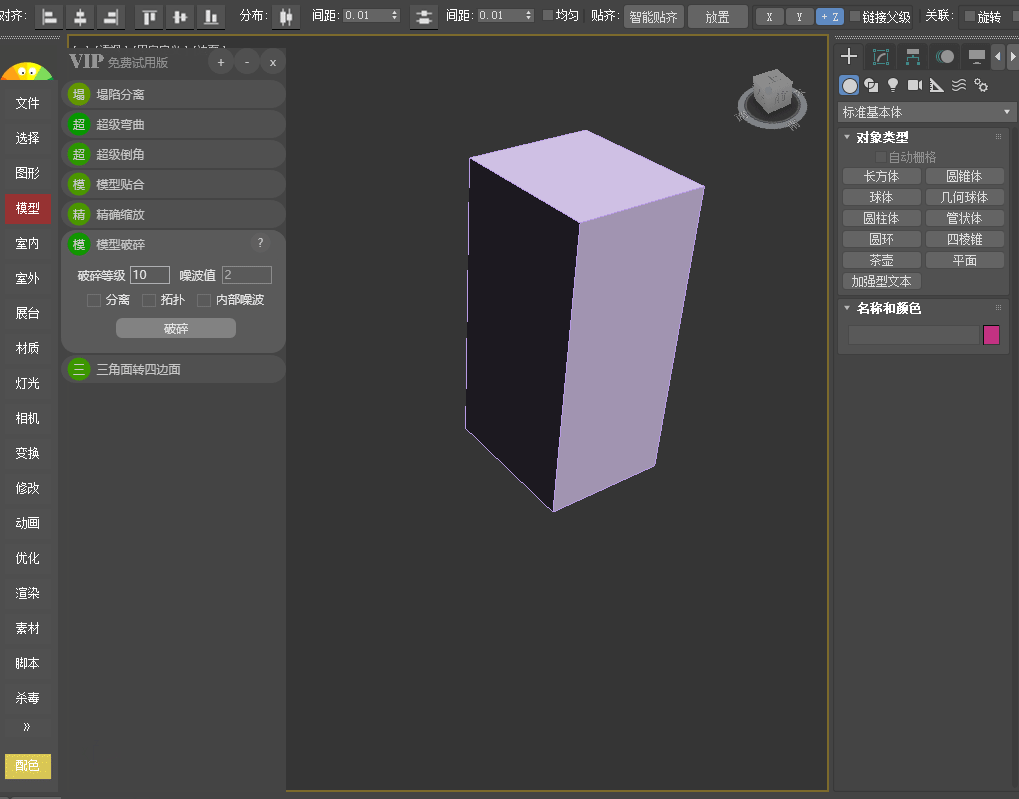Image resolution: width=1019 pixels, height=799 pixels.
Task: Toggle the 内部噪波 checkbox
Action: [x=204, y=300]
